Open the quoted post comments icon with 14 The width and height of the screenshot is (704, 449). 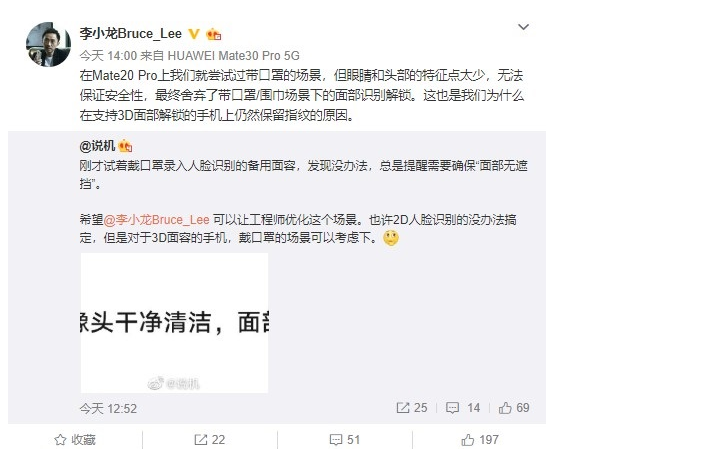(x=463, y=408)
